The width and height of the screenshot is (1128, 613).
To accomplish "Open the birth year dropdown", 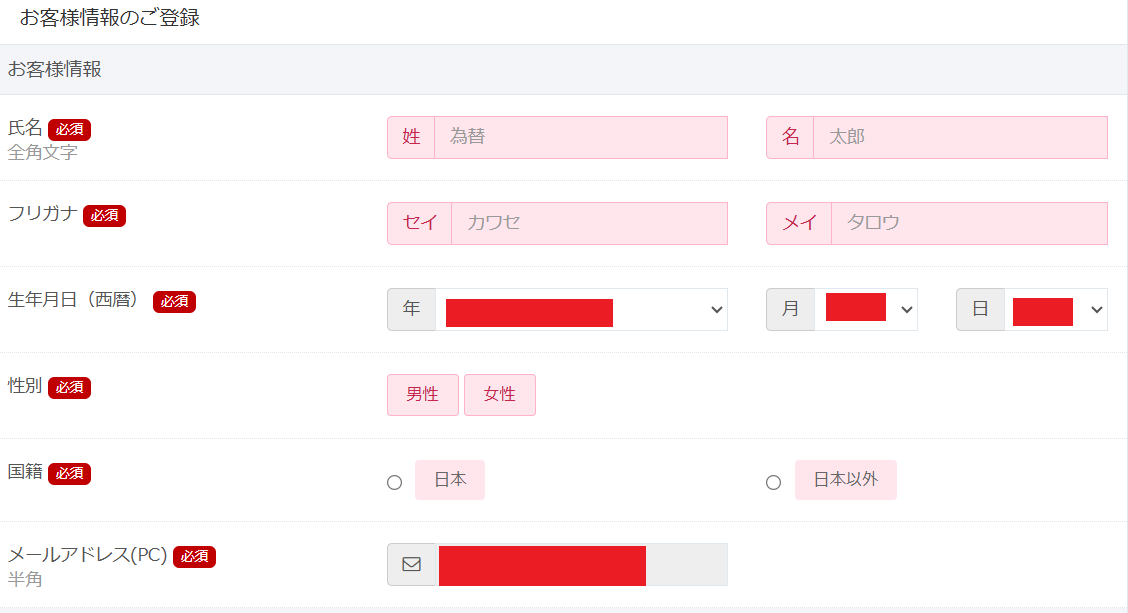I will (581, 309).
